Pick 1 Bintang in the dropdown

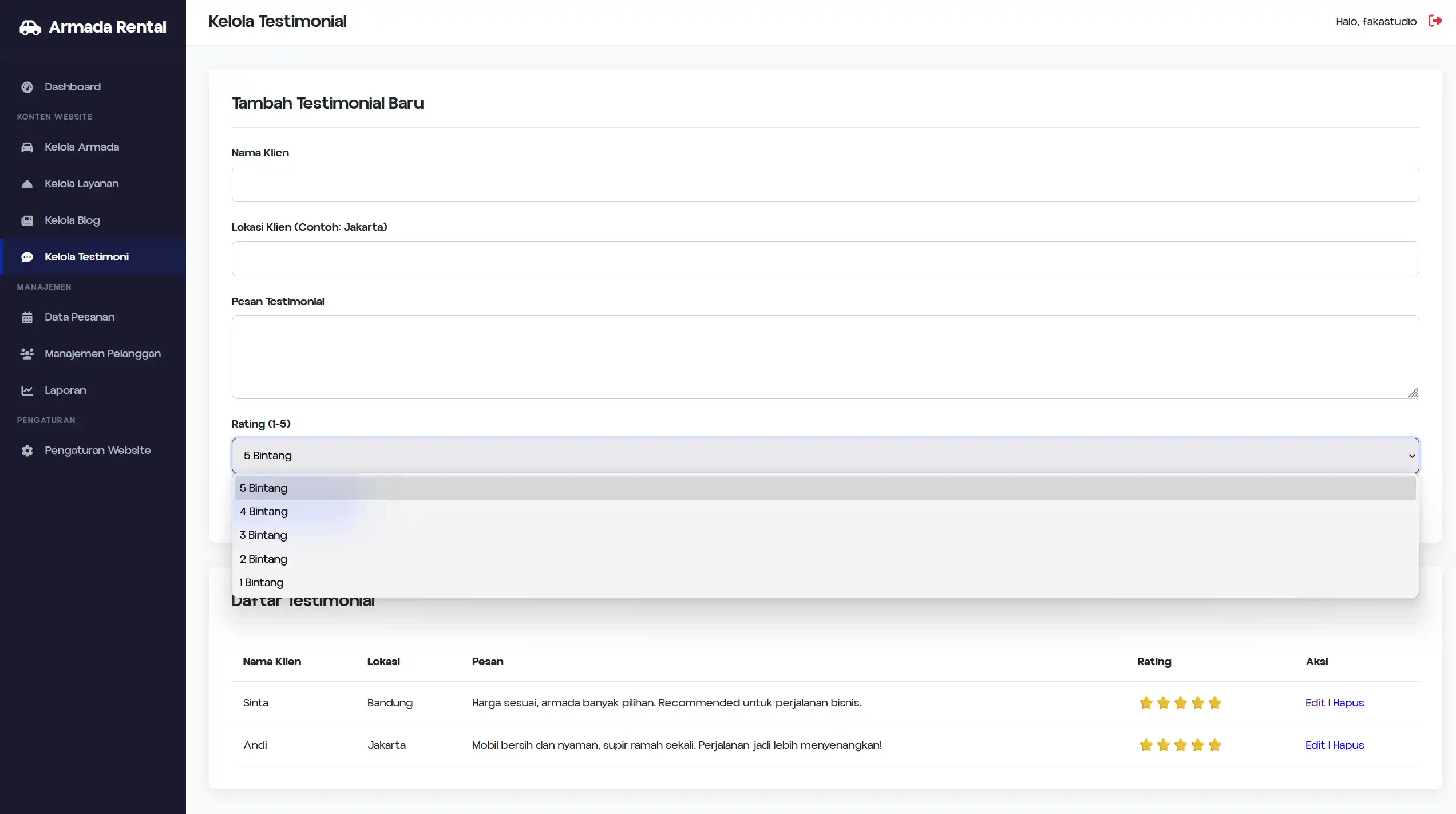pos(262,583)
